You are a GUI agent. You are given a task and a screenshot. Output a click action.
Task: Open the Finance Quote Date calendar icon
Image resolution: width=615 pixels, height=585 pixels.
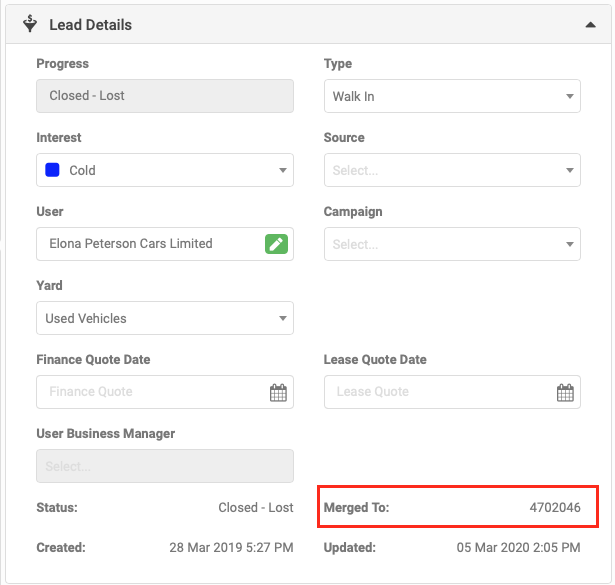(x=278, y=392)
